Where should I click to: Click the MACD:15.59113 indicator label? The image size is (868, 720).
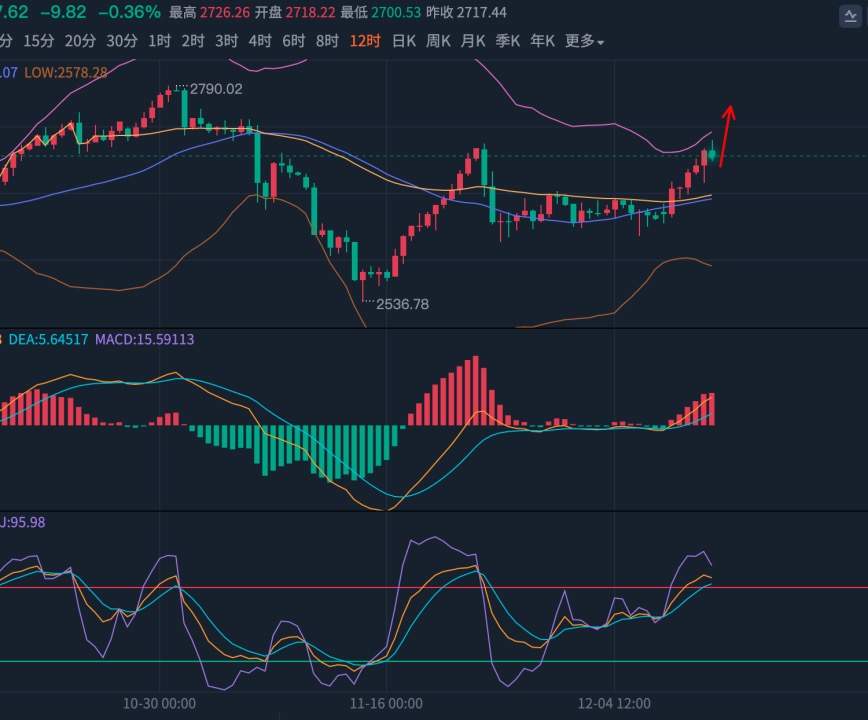coord(144,339)
